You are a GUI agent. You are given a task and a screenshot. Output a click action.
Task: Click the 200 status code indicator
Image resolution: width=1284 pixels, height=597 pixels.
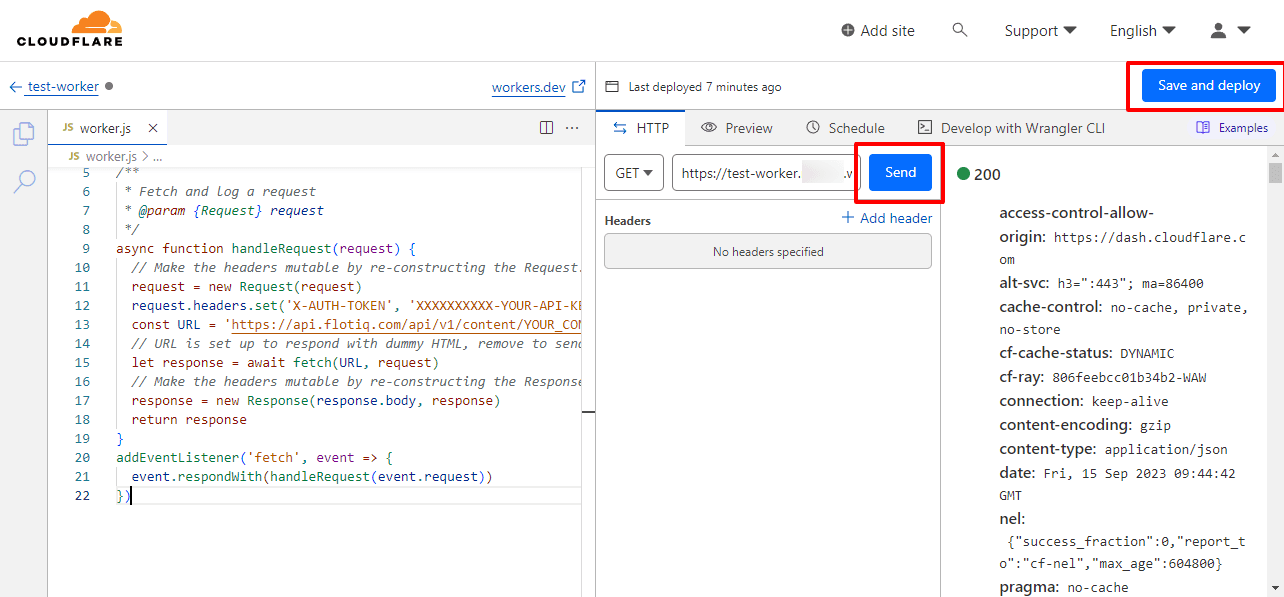pos(978,174)
